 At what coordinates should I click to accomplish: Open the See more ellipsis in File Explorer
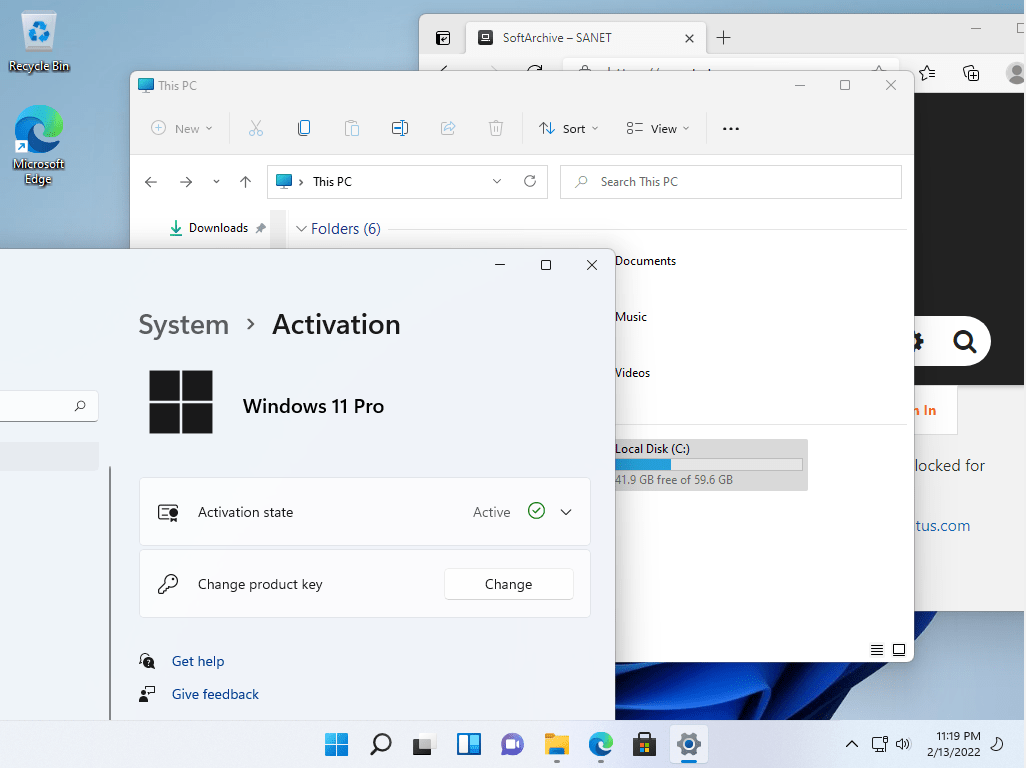coord(731,129)
